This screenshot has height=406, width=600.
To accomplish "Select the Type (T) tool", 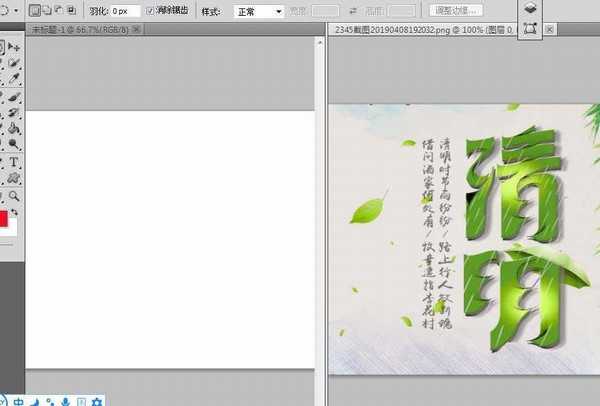I will 15,162.
